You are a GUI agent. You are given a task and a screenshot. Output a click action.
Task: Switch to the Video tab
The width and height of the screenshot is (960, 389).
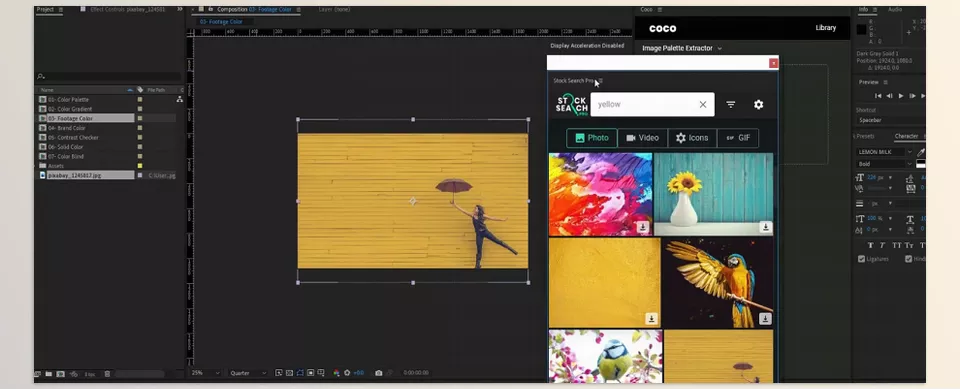pos(642,138)
